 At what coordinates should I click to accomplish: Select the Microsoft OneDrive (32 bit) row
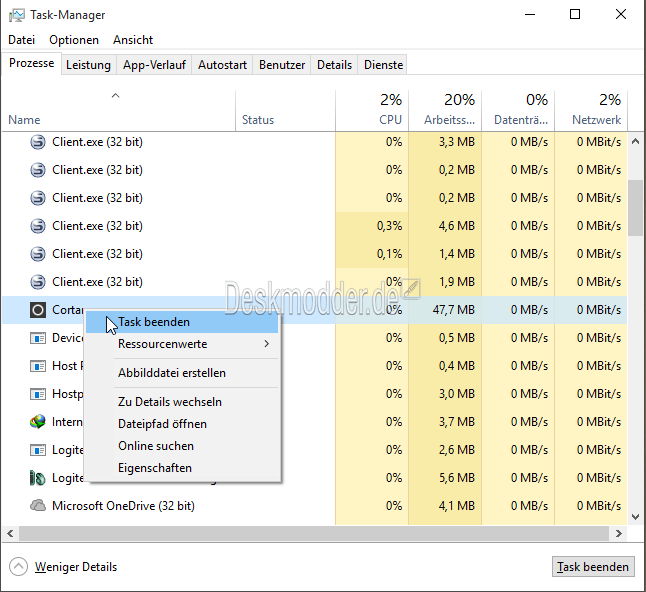pos(315,505)
